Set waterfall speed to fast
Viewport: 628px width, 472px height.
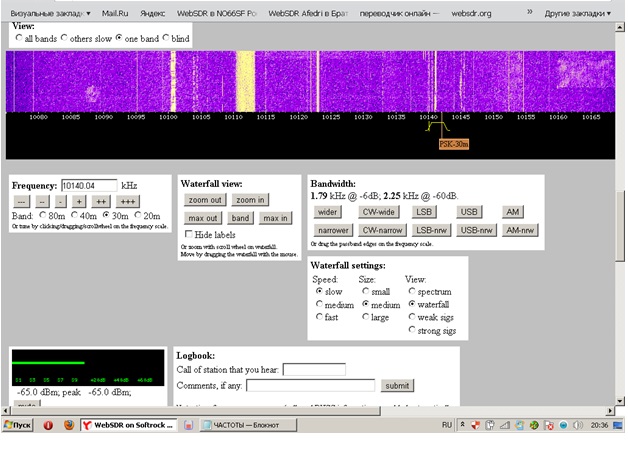point(319,317)
